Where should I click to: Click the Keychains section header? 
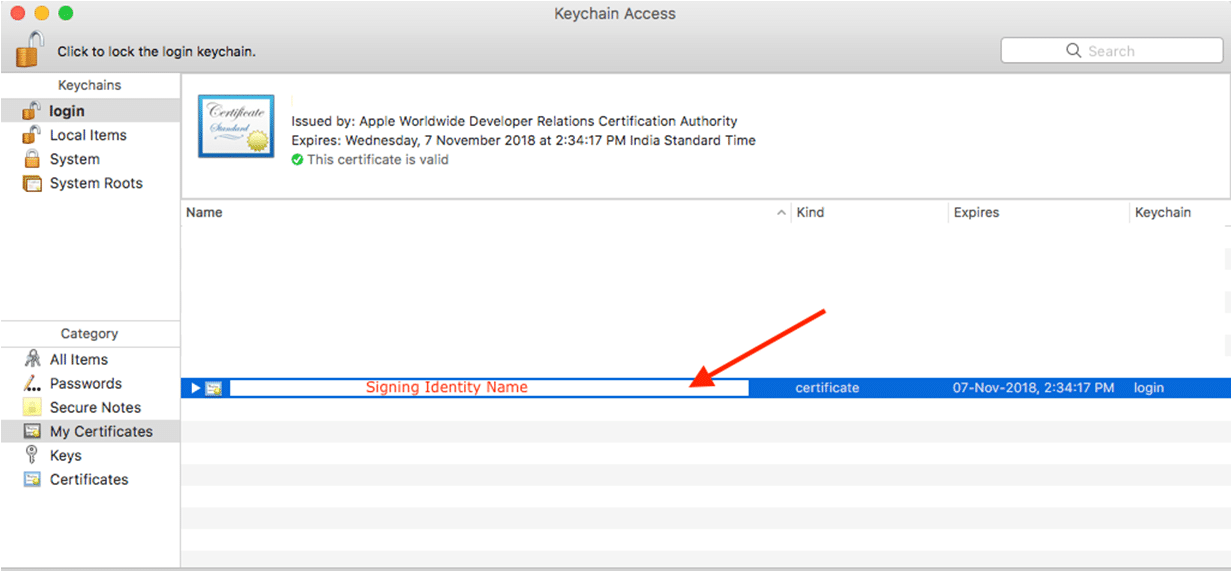tap(89, 86)
